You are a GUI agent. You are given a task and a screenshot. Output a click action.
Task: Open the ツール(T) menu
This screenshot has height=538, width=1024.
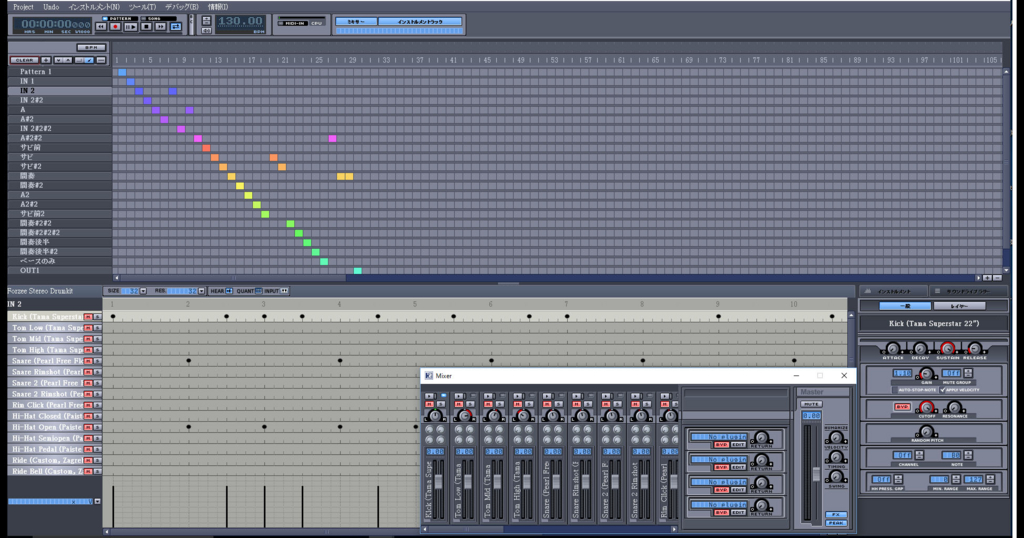142,7
